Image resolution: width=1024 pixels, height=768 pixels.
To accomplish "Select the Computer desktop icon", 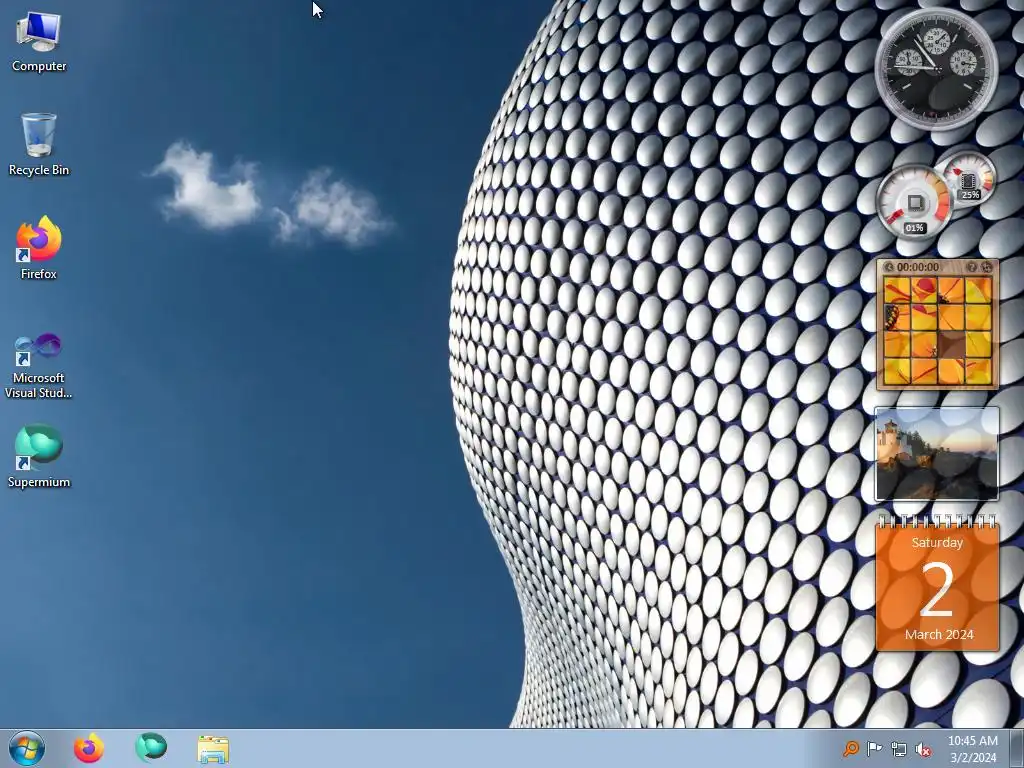I will coord(39,42).
